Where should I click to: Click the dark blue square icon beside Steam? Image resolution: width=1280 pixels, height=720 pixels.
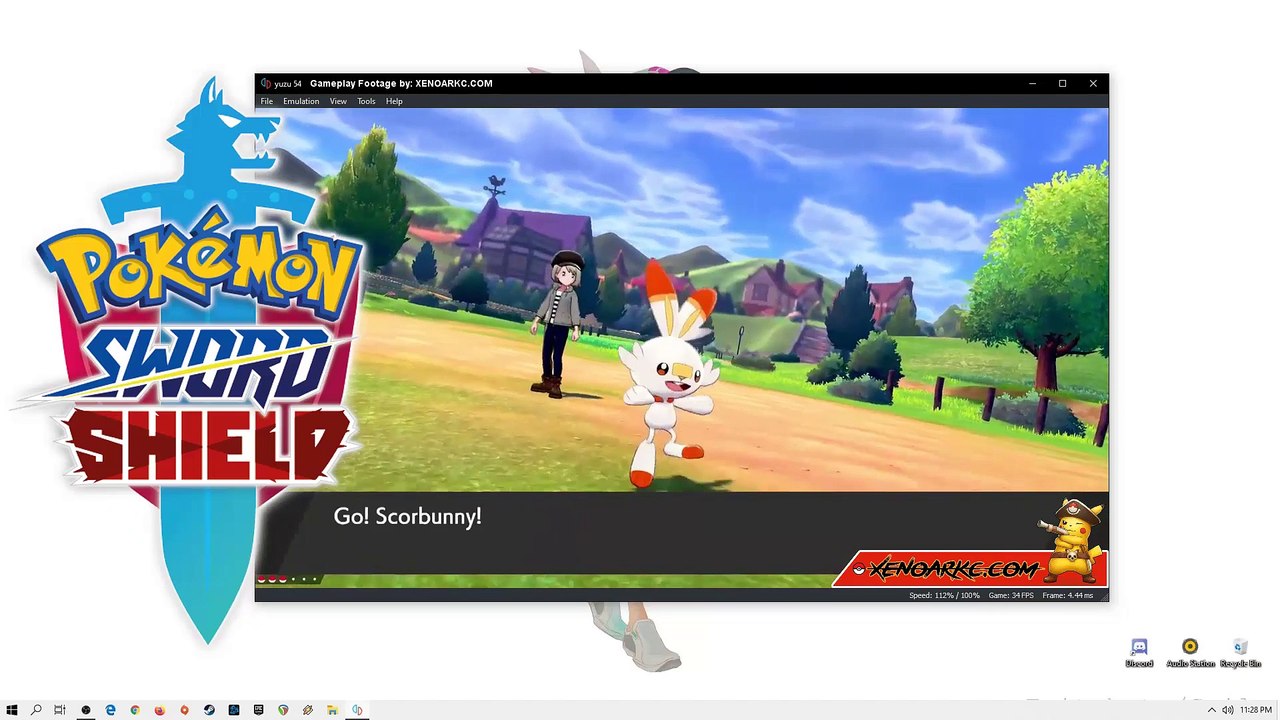tap(234, 710)
